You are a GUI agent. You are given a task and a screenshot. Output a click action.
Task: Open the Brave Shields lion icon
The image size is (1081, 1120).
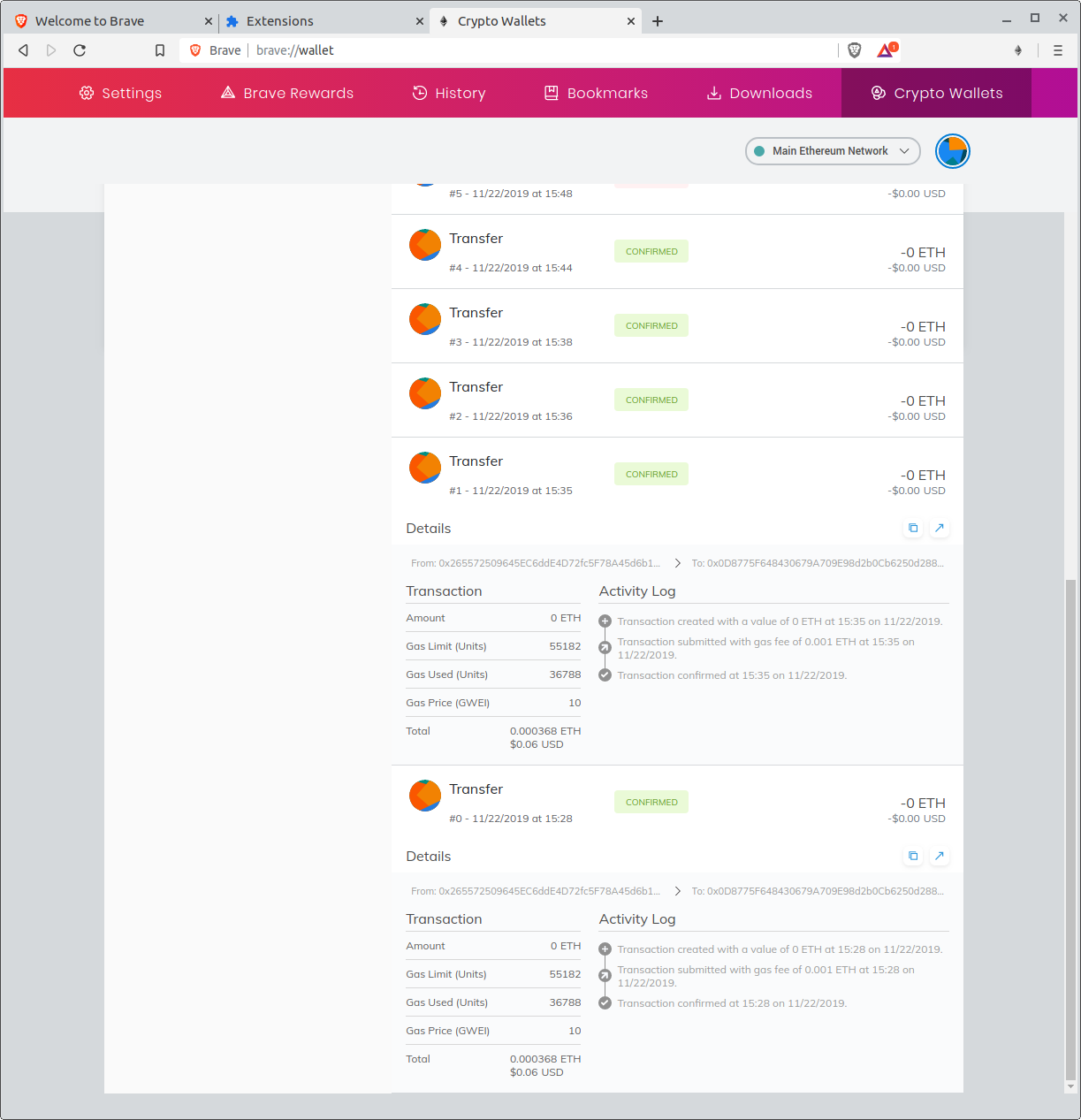click(x=855, y=50)
